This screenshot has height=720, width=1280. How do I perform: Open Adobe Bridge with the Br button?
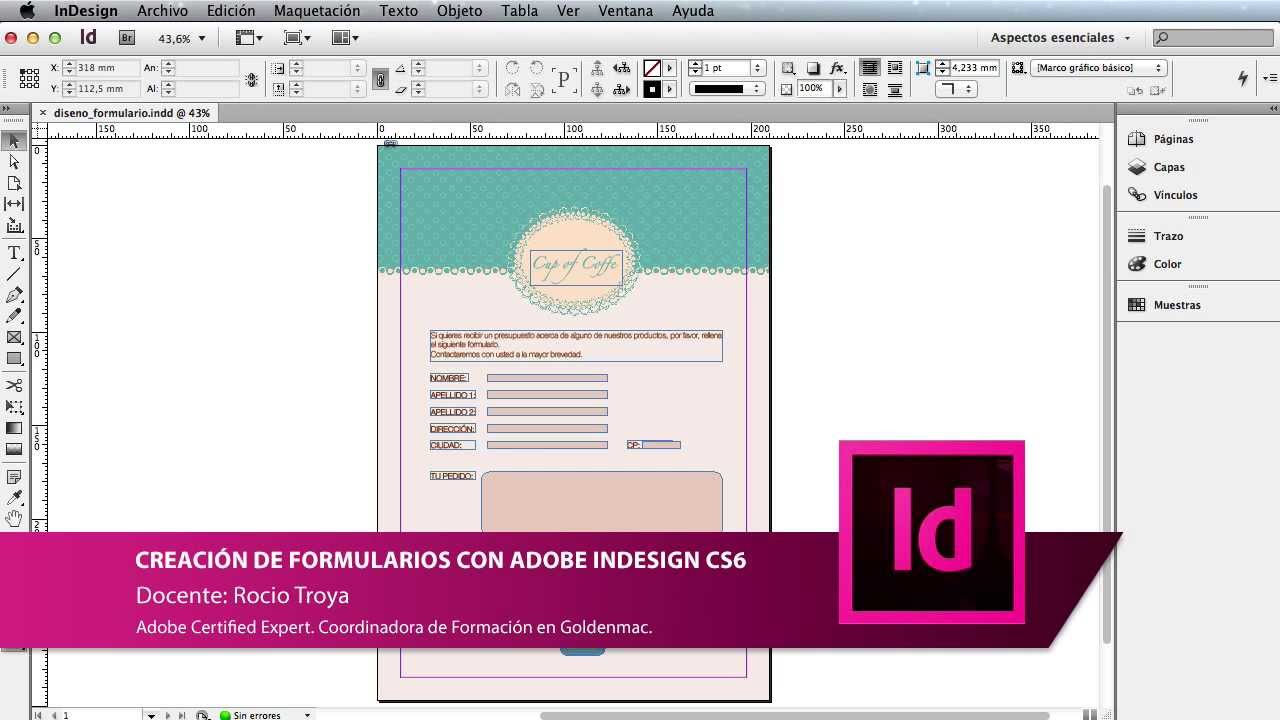127,38
